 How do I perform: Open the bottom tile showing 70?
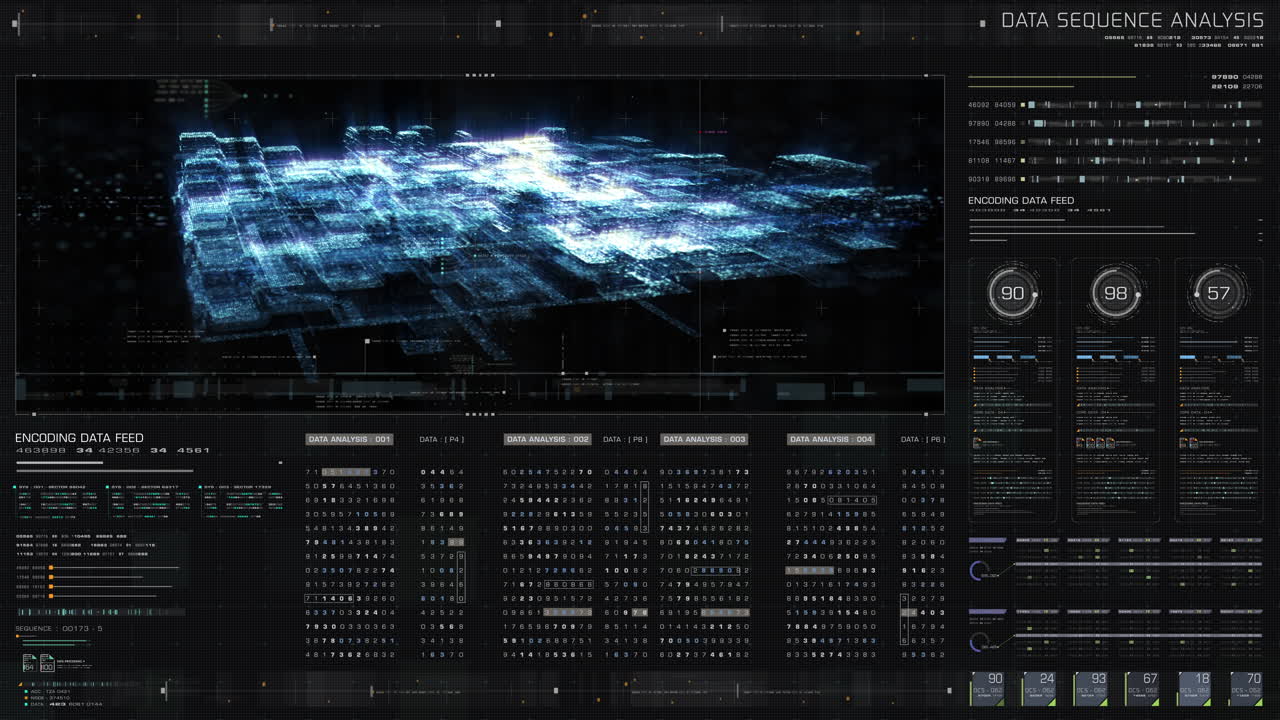click(1246, 688)
